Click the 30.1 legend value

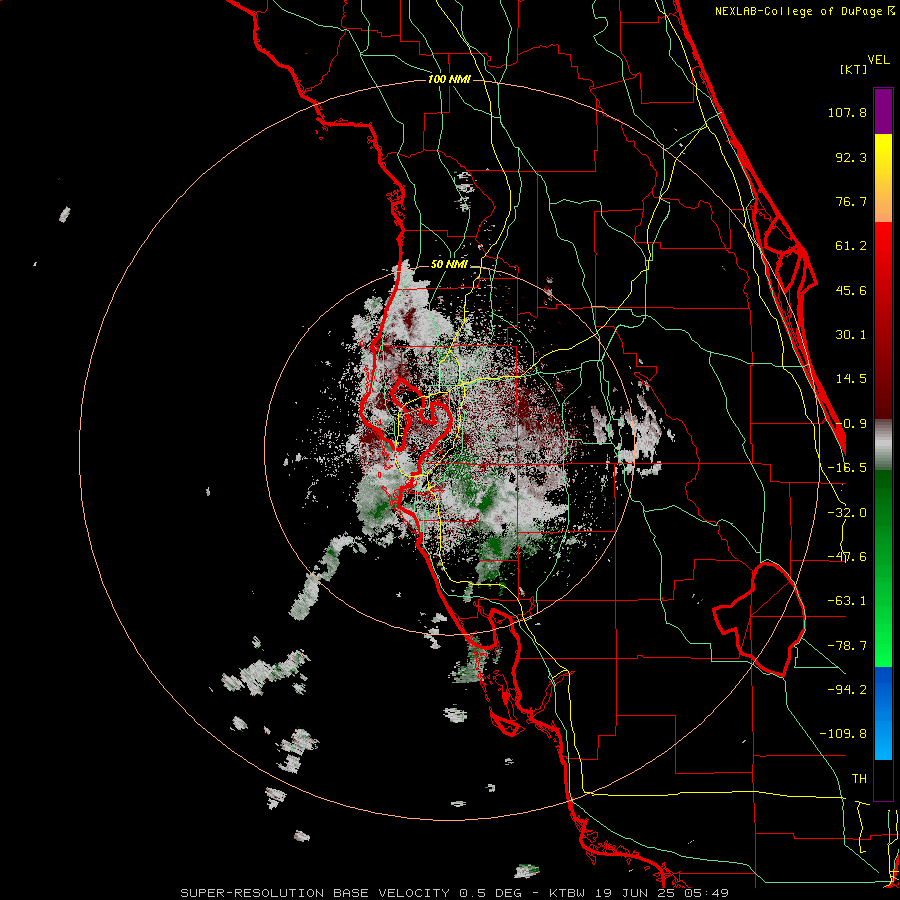tap(851, 335)
